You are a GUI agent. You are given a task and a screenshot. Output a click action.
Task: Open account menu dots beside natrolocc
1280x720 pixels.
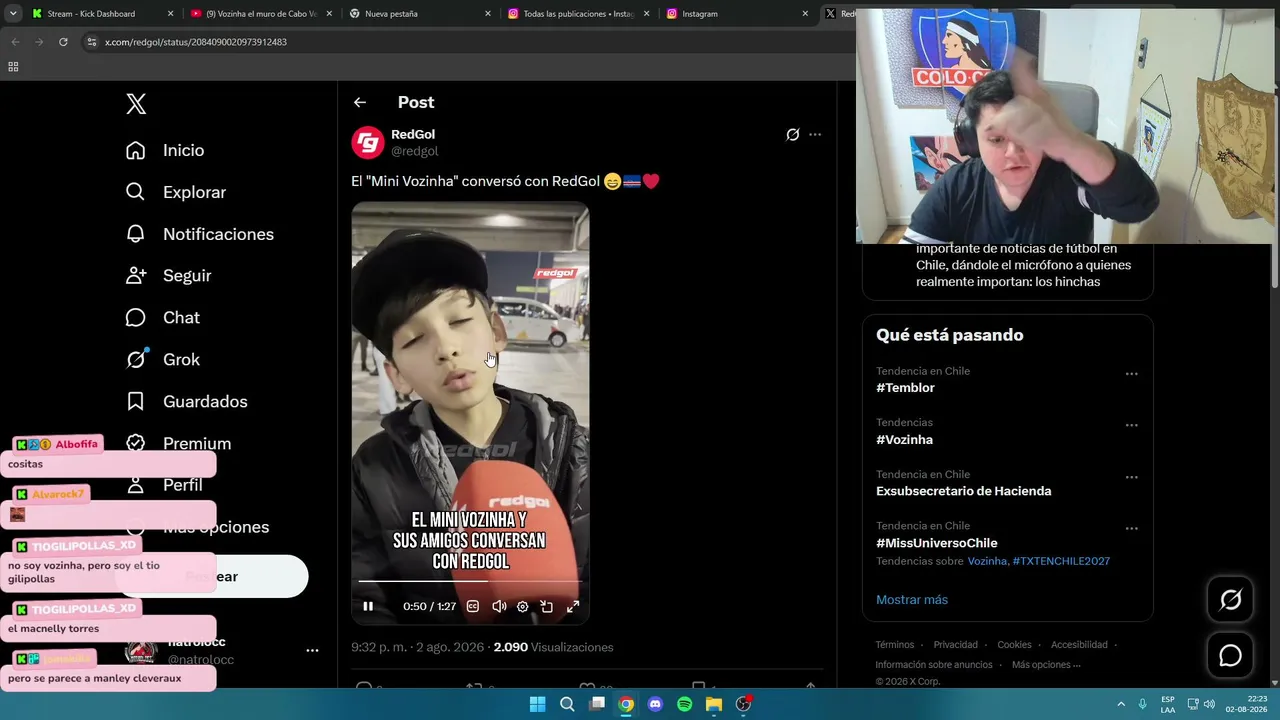(x=312, y=650)
